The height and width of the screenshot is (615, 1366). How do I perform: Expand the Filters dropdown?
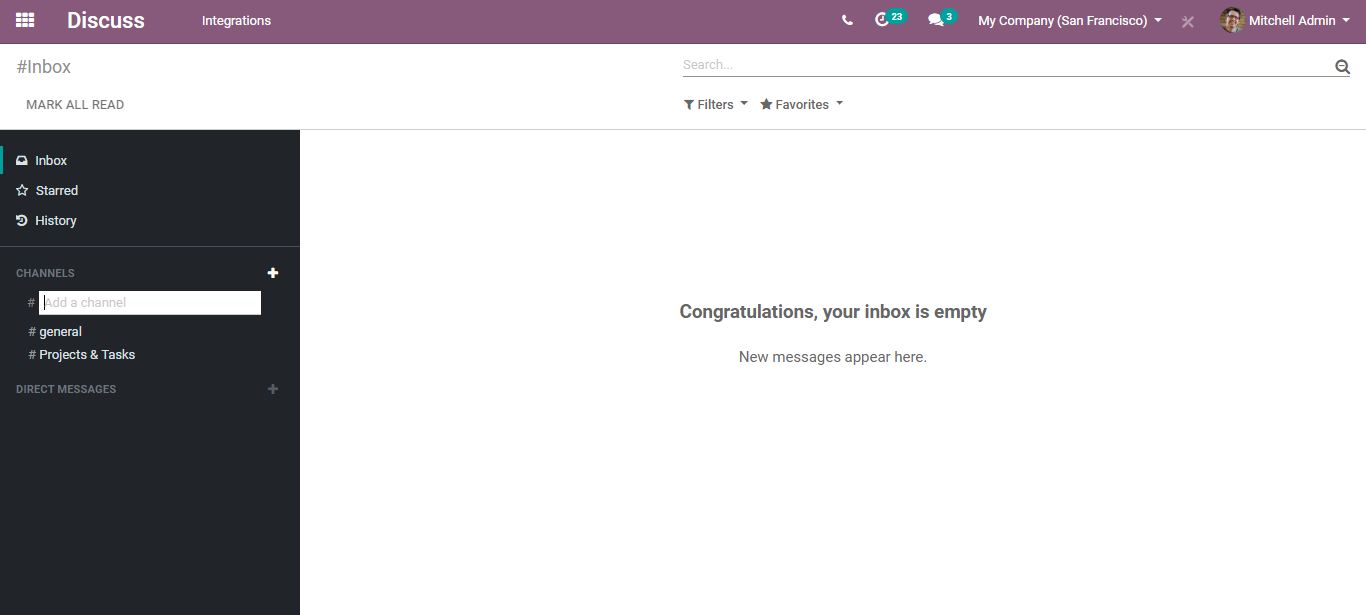716,104
